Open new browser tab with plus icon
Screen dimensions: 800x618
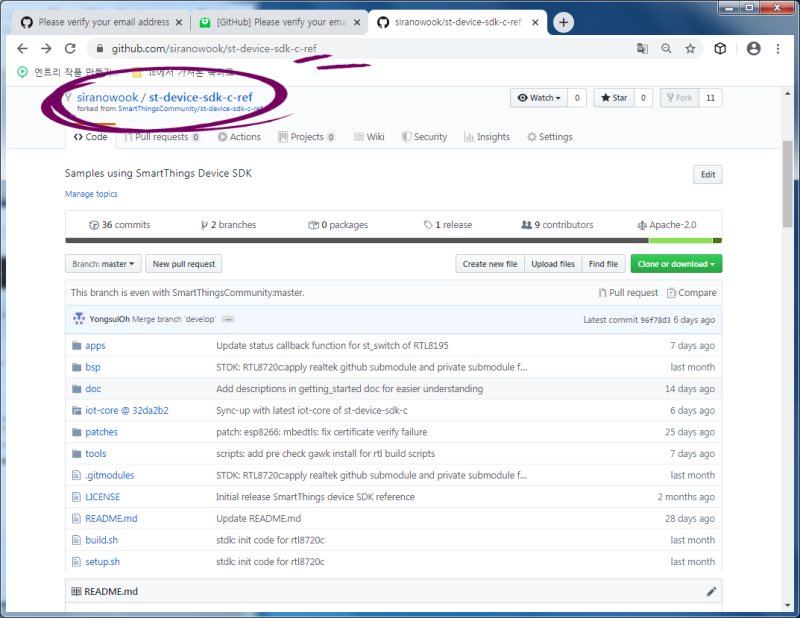coord(564,22)
